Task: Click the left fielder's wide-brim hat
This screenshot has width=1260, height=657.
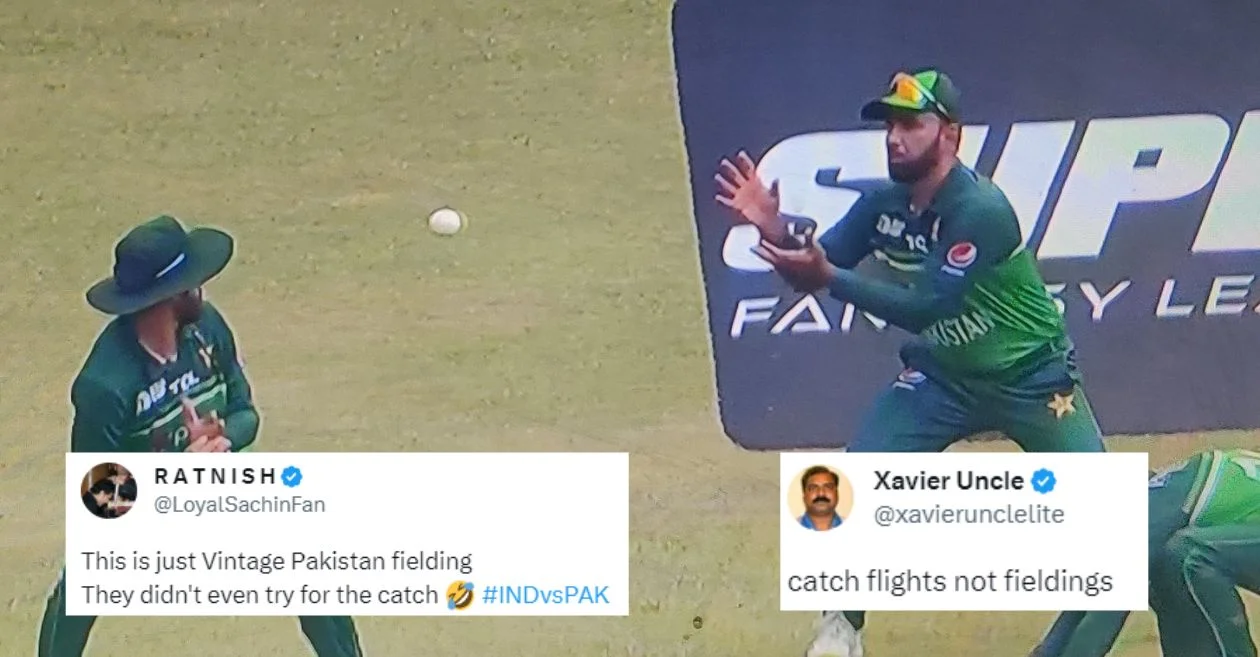Action: pyautogui.click(x=160, y=264)
